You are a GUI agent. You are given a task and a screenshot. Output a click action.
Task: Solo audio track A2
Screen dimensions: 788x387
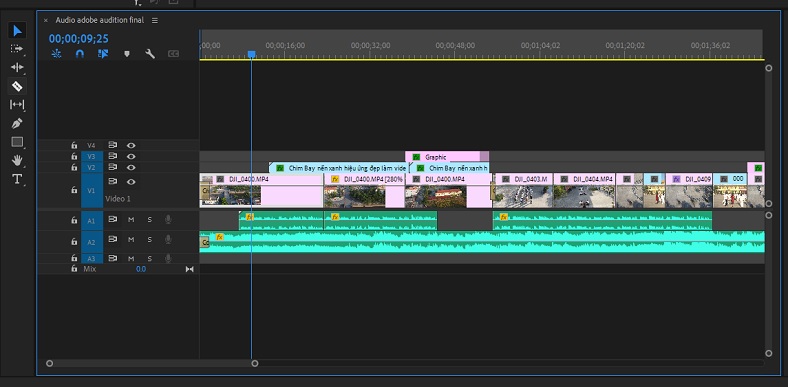pos(149,240)
